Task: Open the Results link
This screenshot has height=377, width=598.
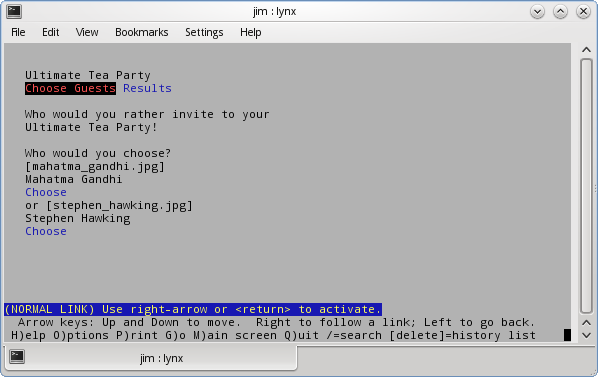Action: [147, 88]
